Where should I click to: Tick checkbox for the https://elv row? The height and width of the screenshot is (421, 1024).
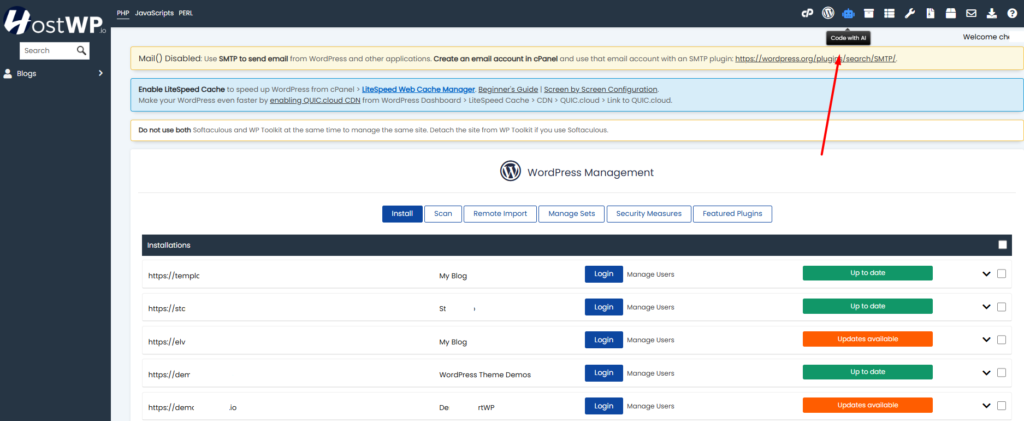[1001, 339]
